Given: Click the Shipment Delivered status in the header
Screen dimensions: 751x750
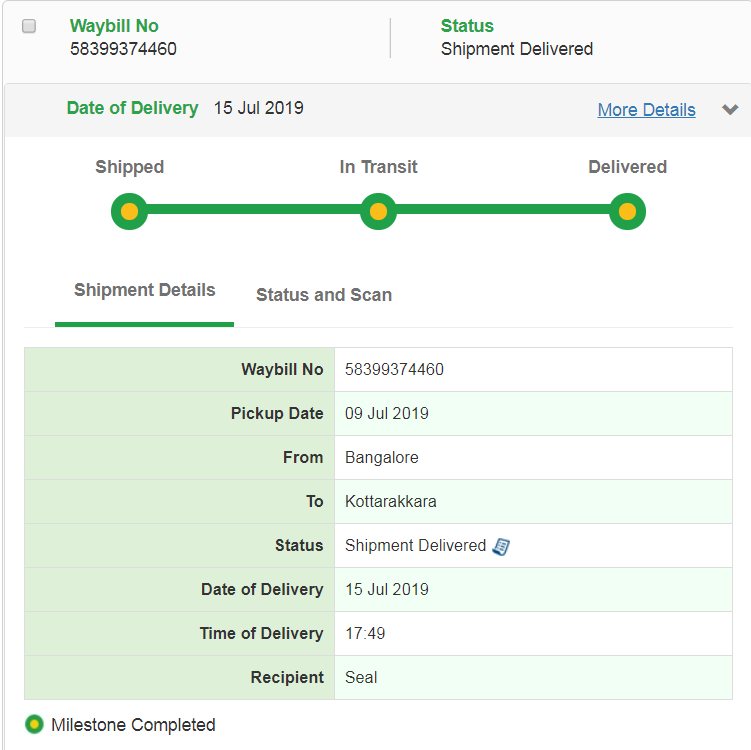Looking at the screenshot, I should click(516, 49).
